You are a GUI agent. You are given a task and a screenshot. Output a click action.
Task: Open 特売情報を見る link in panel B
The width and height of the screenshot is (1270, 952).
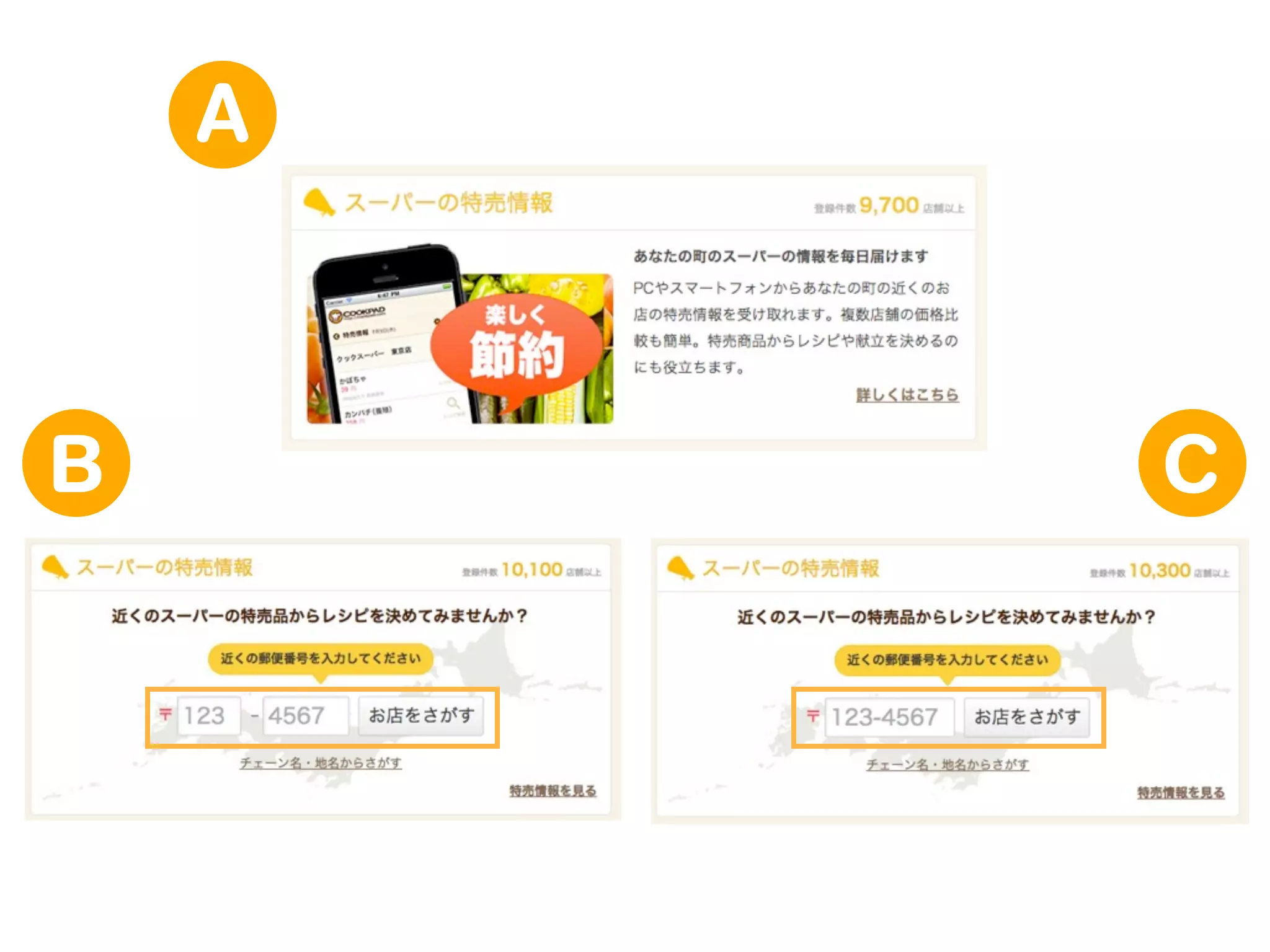point(553,791)
